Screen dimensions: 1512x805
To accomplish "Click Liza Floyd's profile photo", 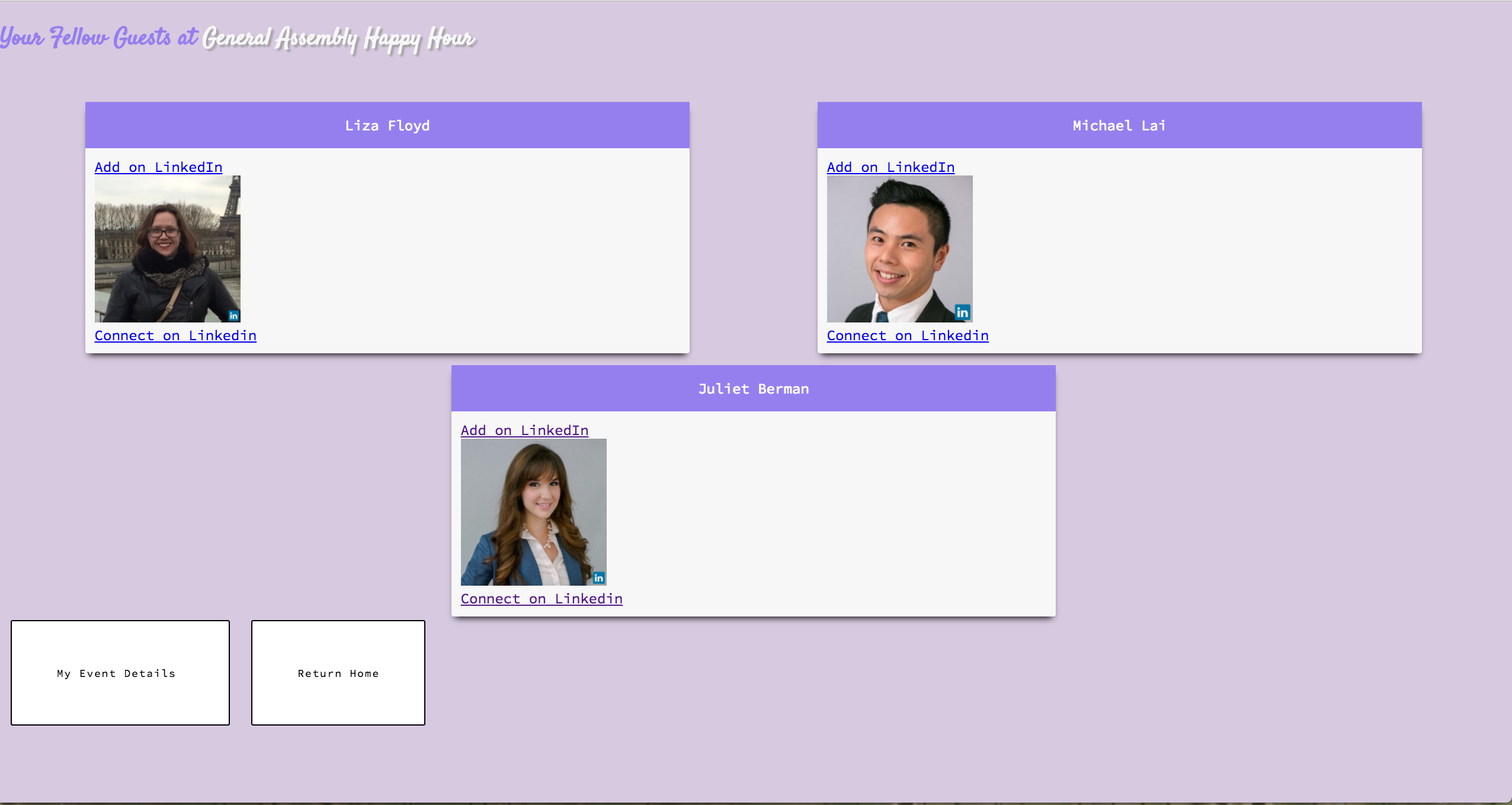I will [x=168, y=249].
